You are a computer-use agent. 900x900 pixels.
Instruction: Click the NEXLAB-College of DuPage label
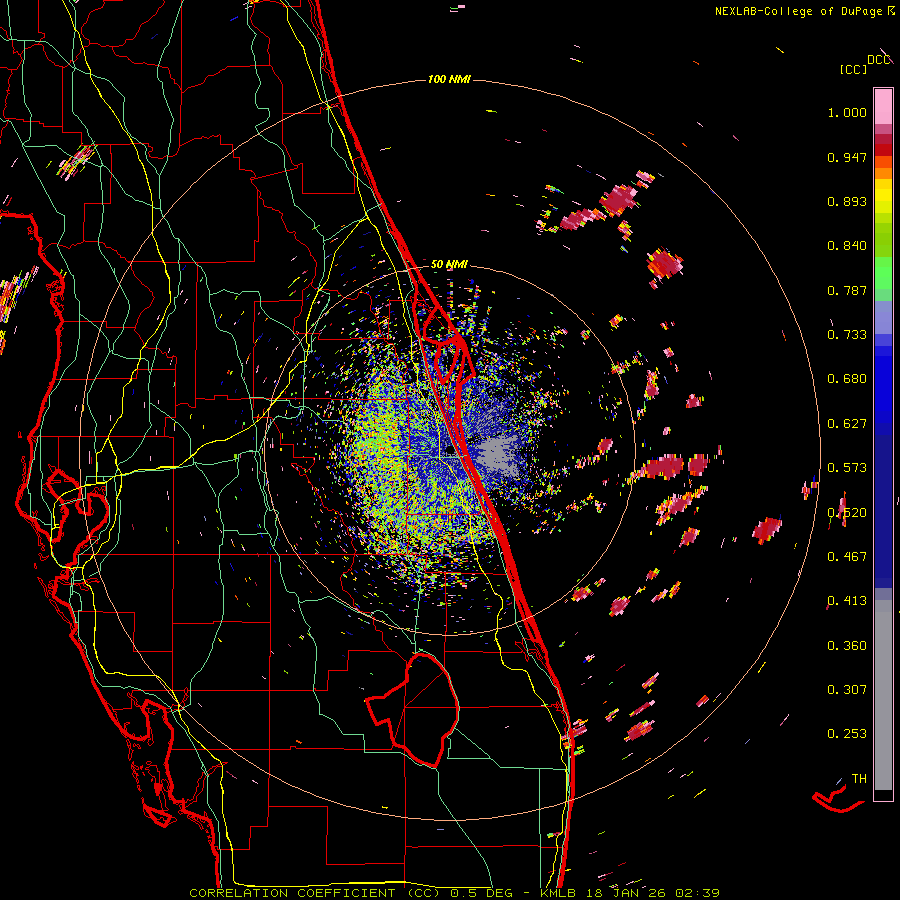[801, 11]
